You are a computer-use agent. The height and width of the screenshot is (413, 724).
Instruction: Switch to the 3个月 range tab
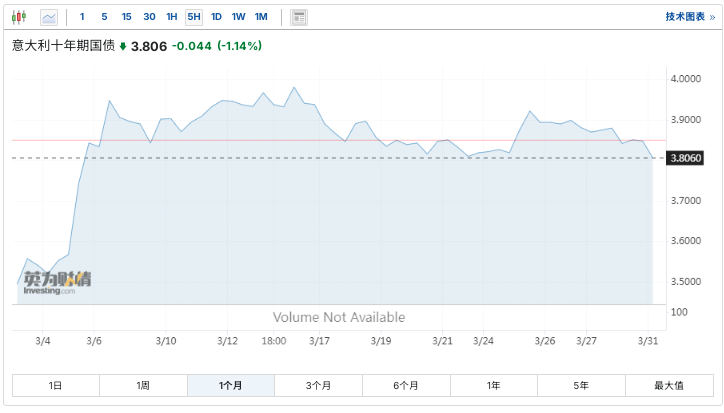[318, 386]
